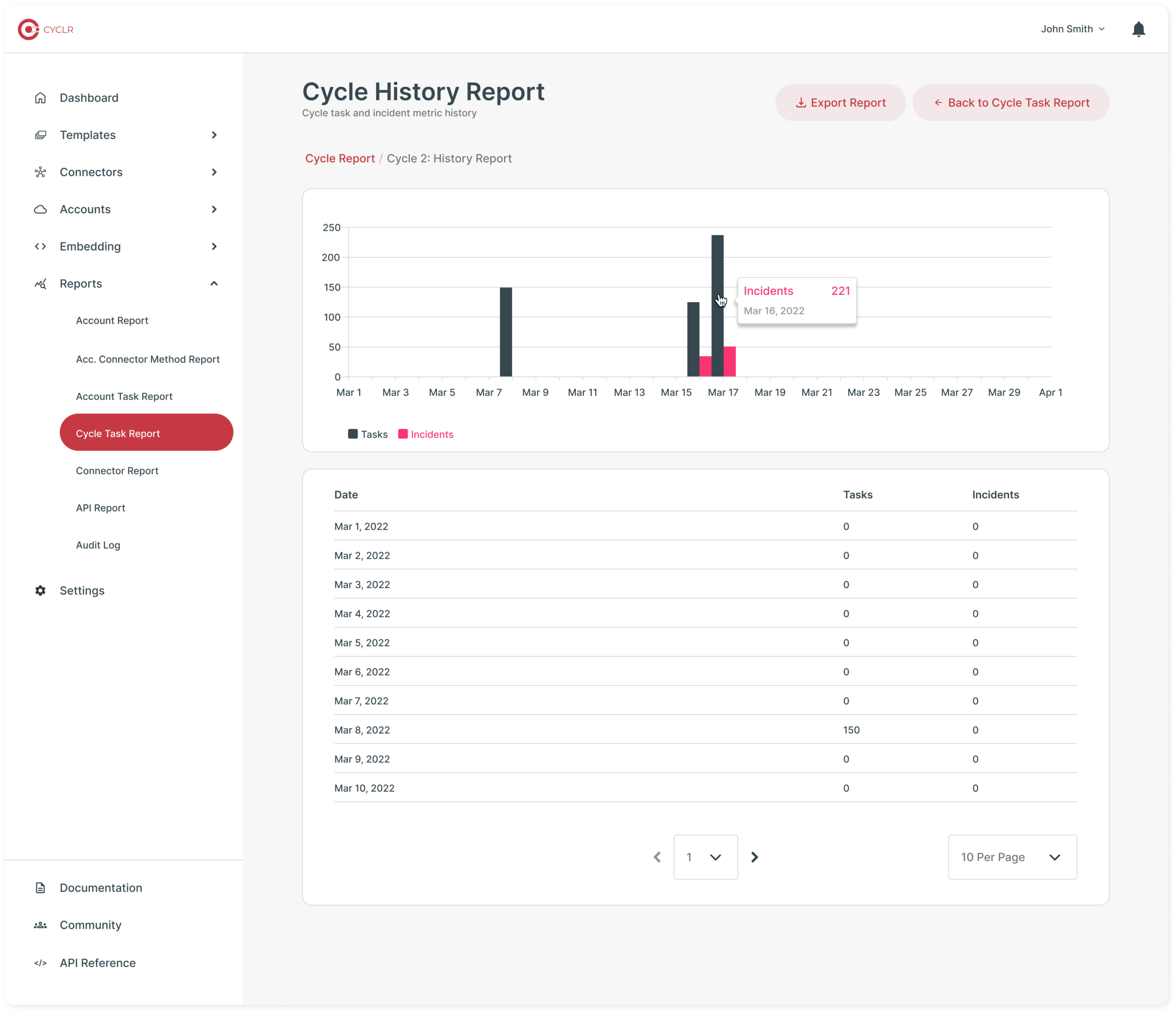Open Connector Report
1176x1013 pixels.
point(117,470)
